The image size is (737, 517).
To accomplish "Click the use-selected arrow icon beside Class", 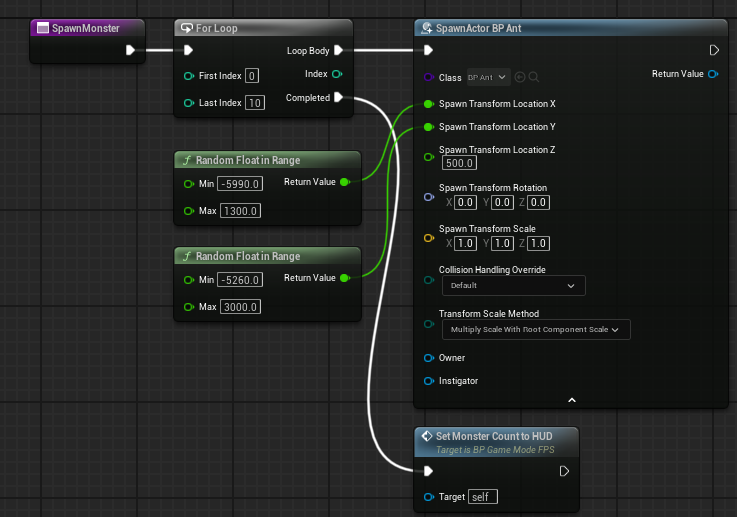I will [x=520, y=77].
